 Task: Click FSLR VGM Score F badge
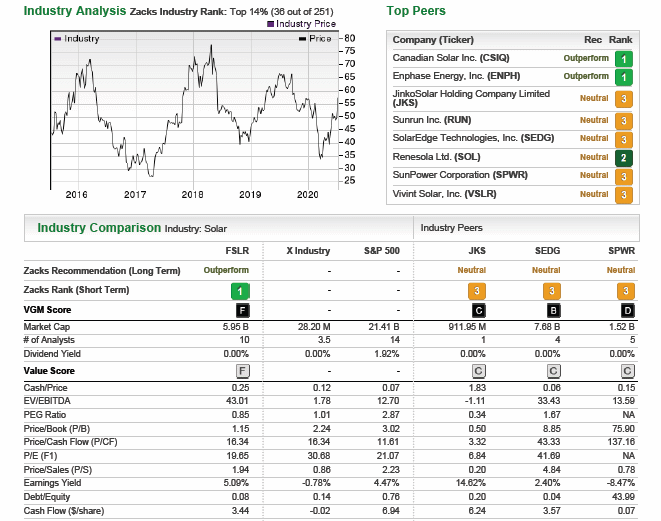(x=242, y=311)
